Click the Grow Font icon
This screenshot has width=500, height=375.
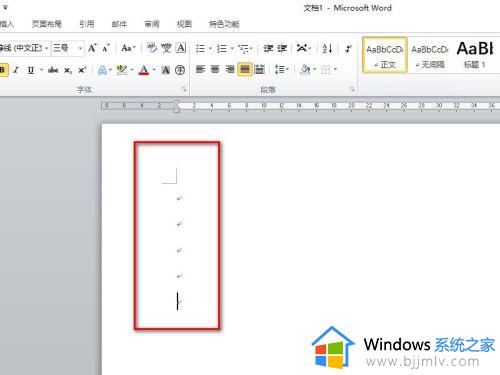pyautogui.click(x=92, y=48)
